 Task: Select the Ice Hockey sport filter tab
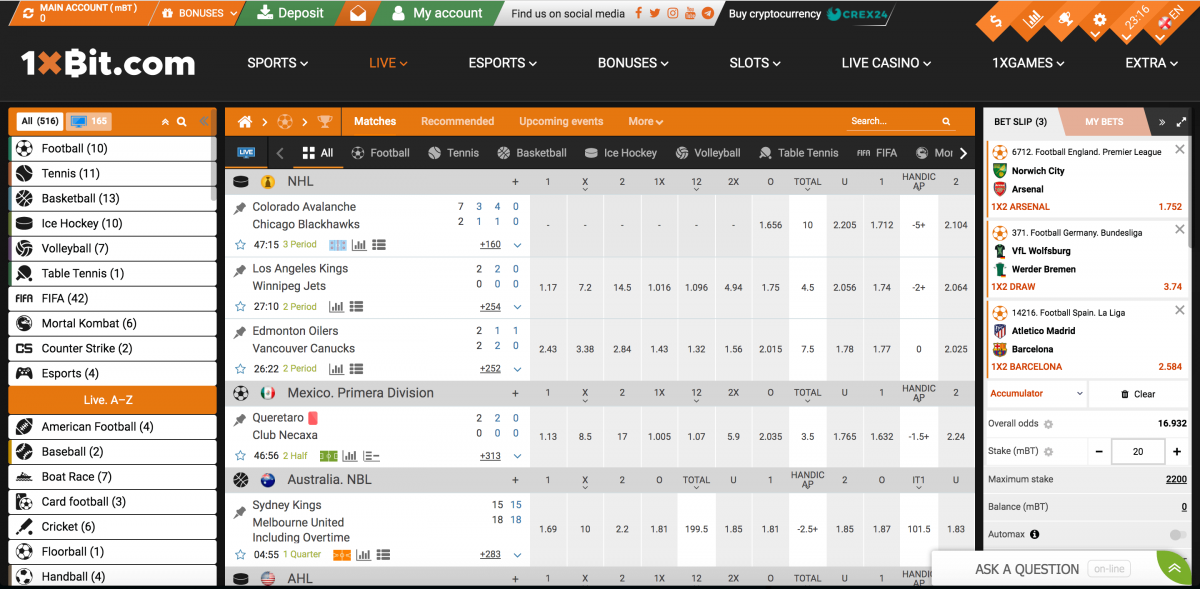click(x=620, y=153)
